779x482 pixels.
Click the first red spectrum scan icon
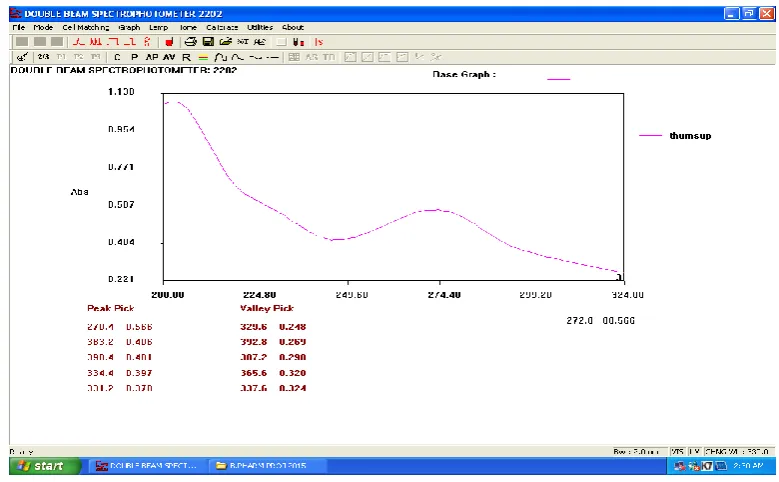tap(78, 42)
